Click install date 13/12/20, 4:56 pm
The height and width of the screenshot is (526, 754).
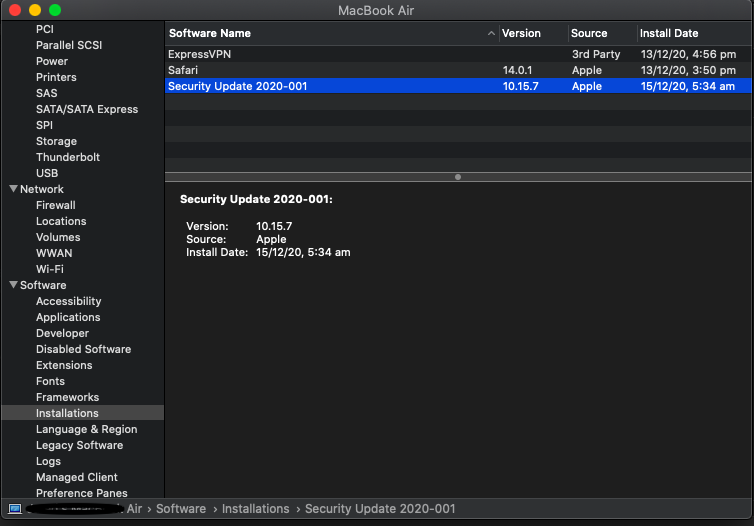(688, 54)
